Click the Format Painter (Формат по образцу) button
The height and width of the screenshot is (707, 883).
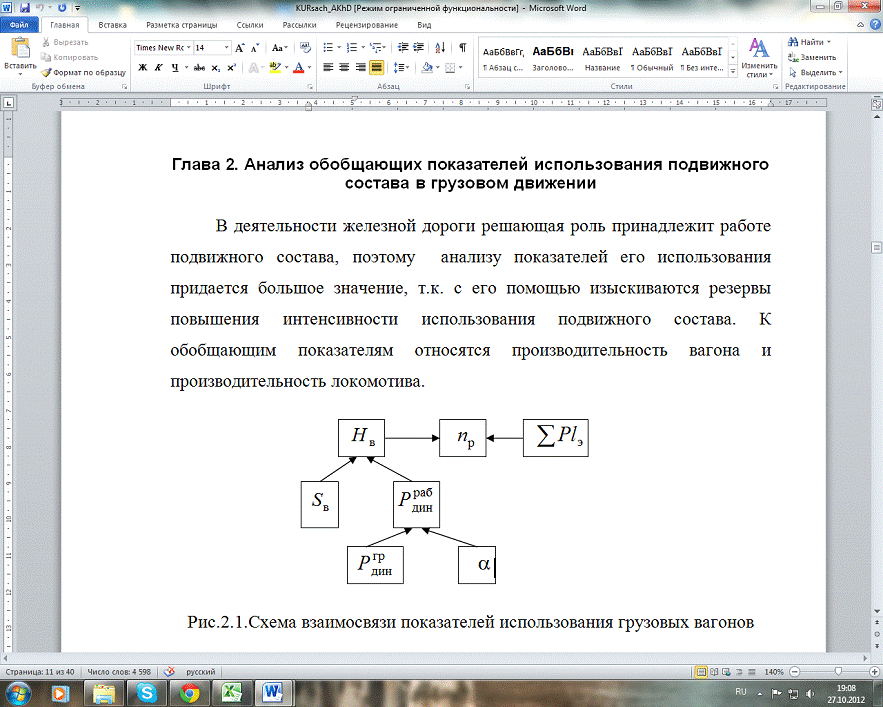(83, 73)
